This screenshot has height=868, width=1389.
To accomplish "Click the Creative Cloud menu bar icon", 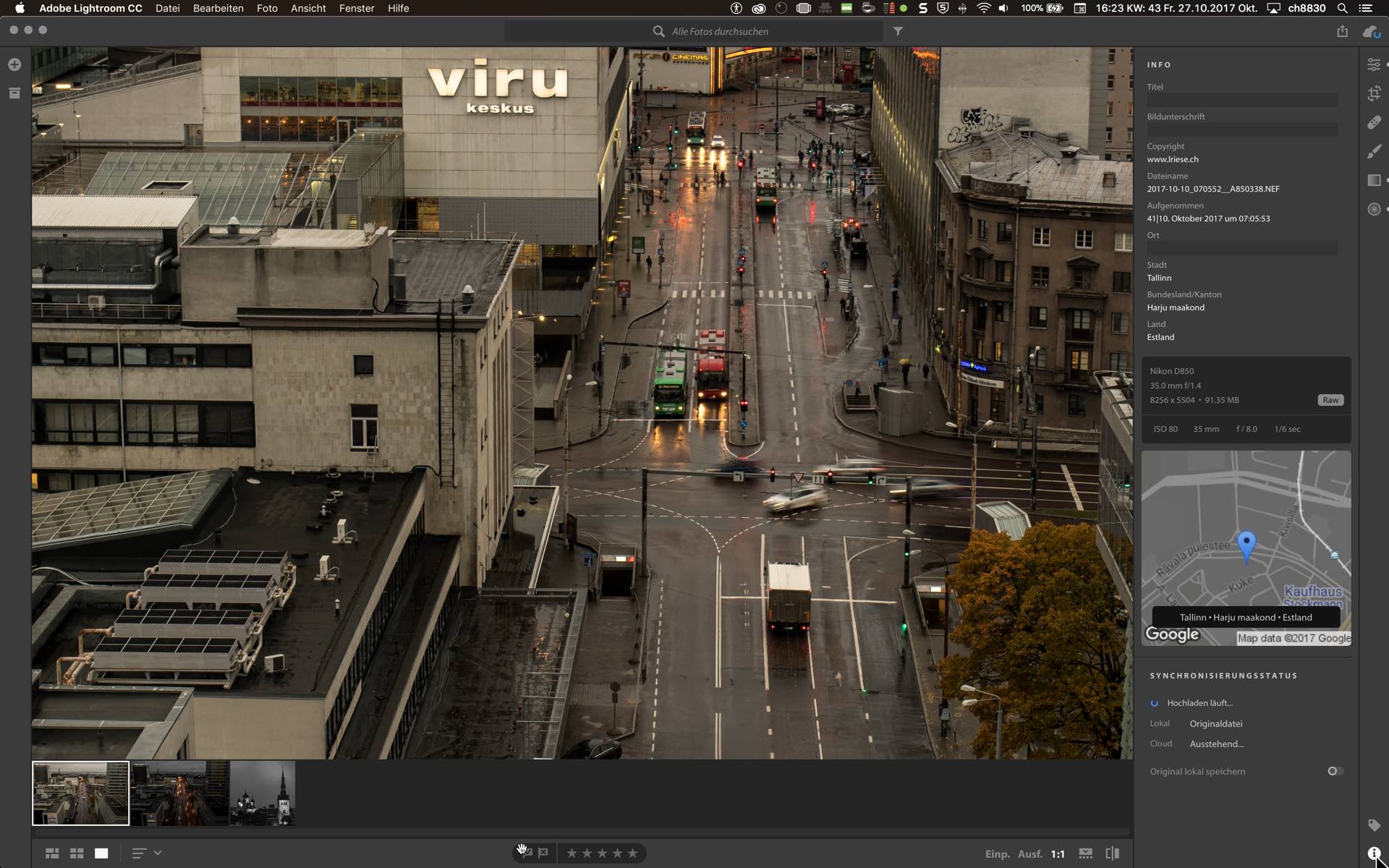I will point(759,8).
